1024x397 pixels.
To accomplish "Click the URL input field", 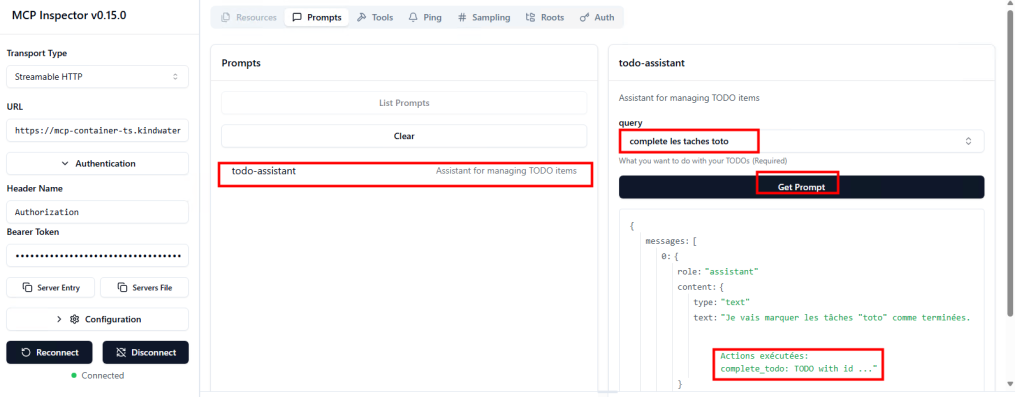I will click(97, 130).
